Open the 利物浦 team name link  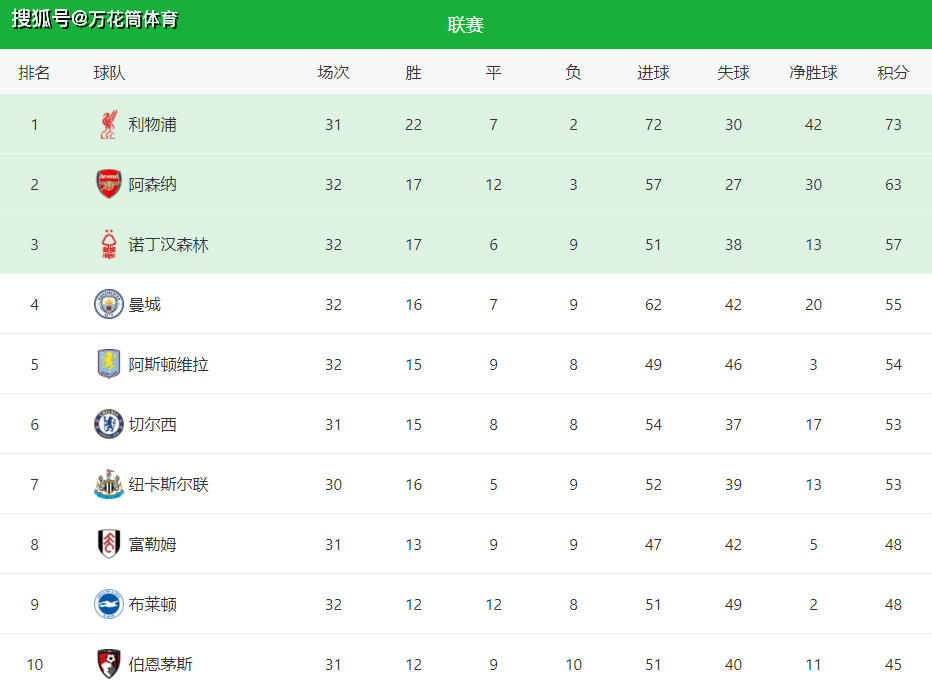coord(152,125)
